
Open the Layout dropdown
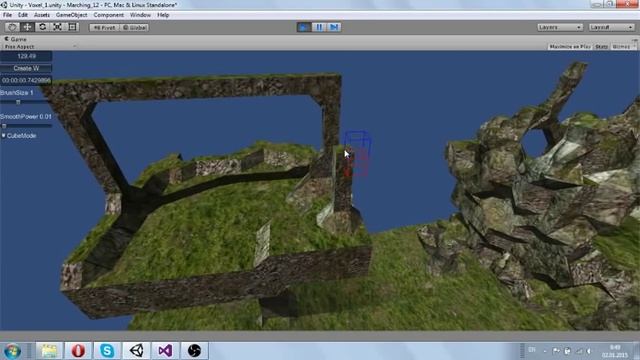click(611, 27)
